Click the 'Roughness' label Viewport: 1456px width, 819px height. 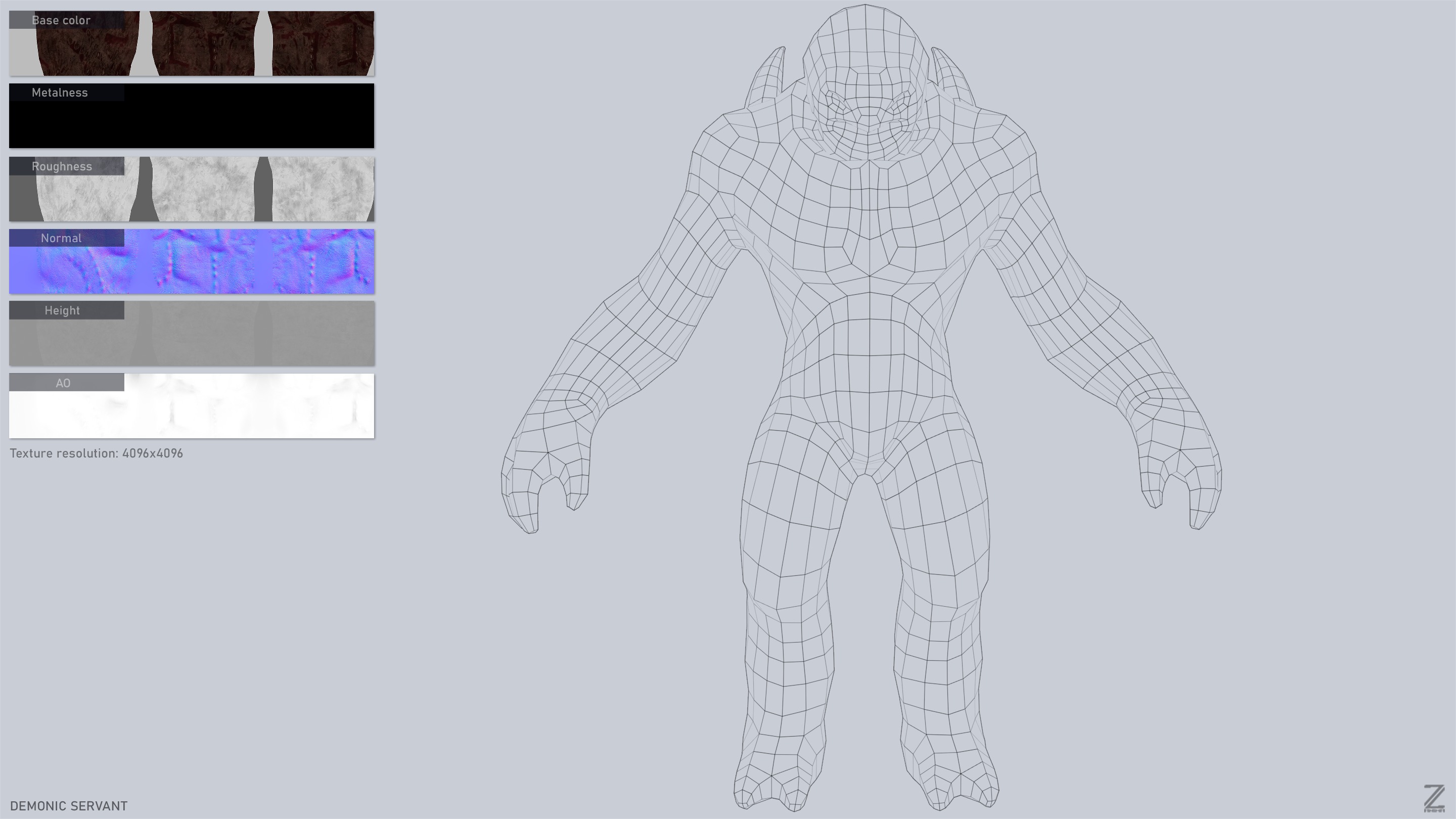(x=62, y=166)
